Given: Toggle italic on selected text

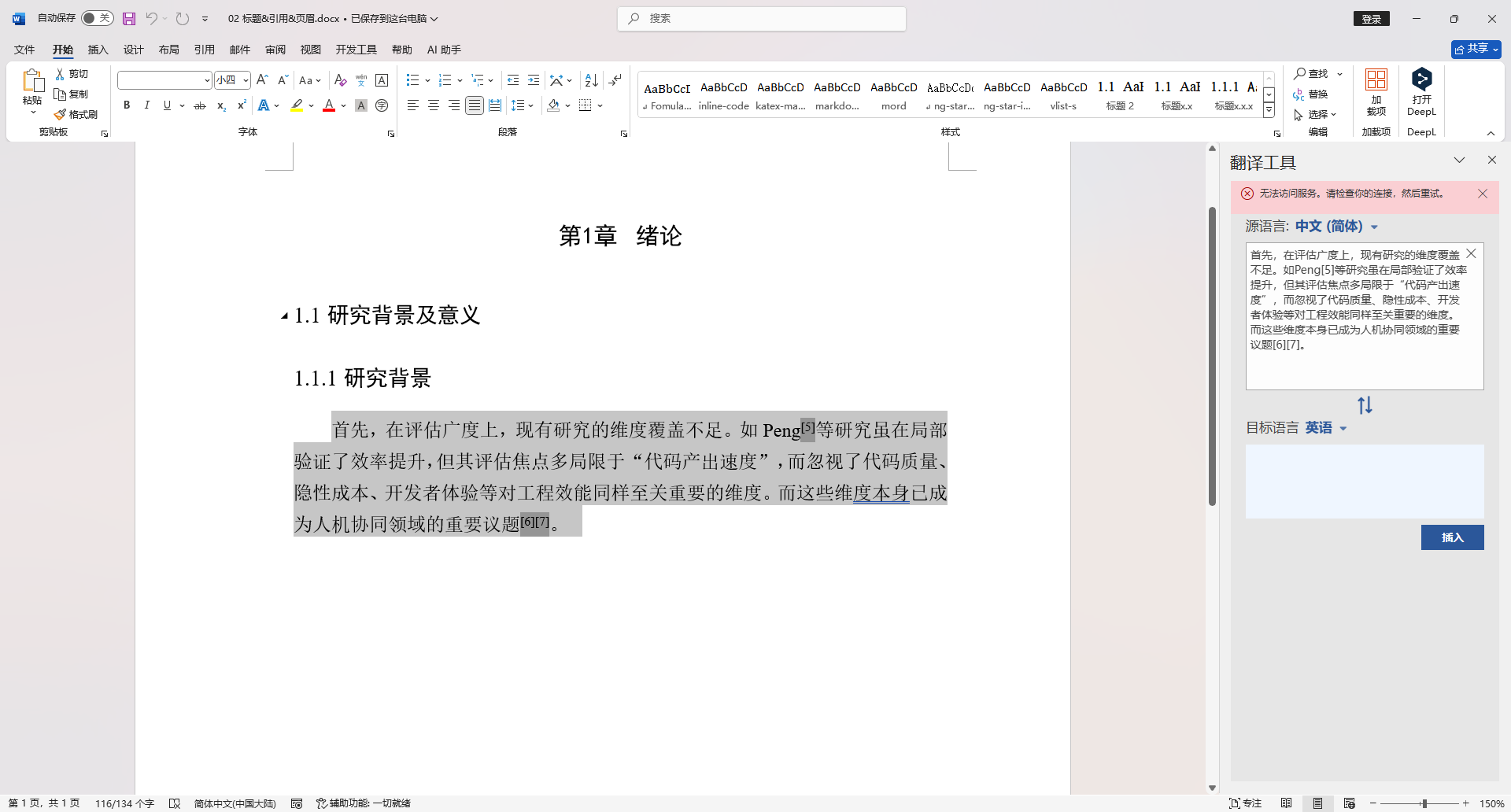Looking at the screenshot, I should [146, 105].
